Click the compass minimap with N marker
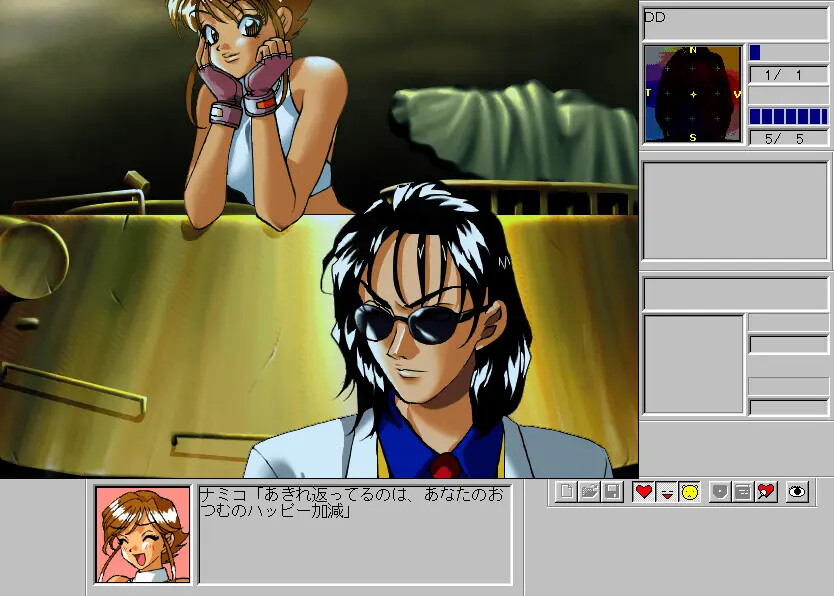This screenshot has width=834, height=596. click(x=693, y=94)
